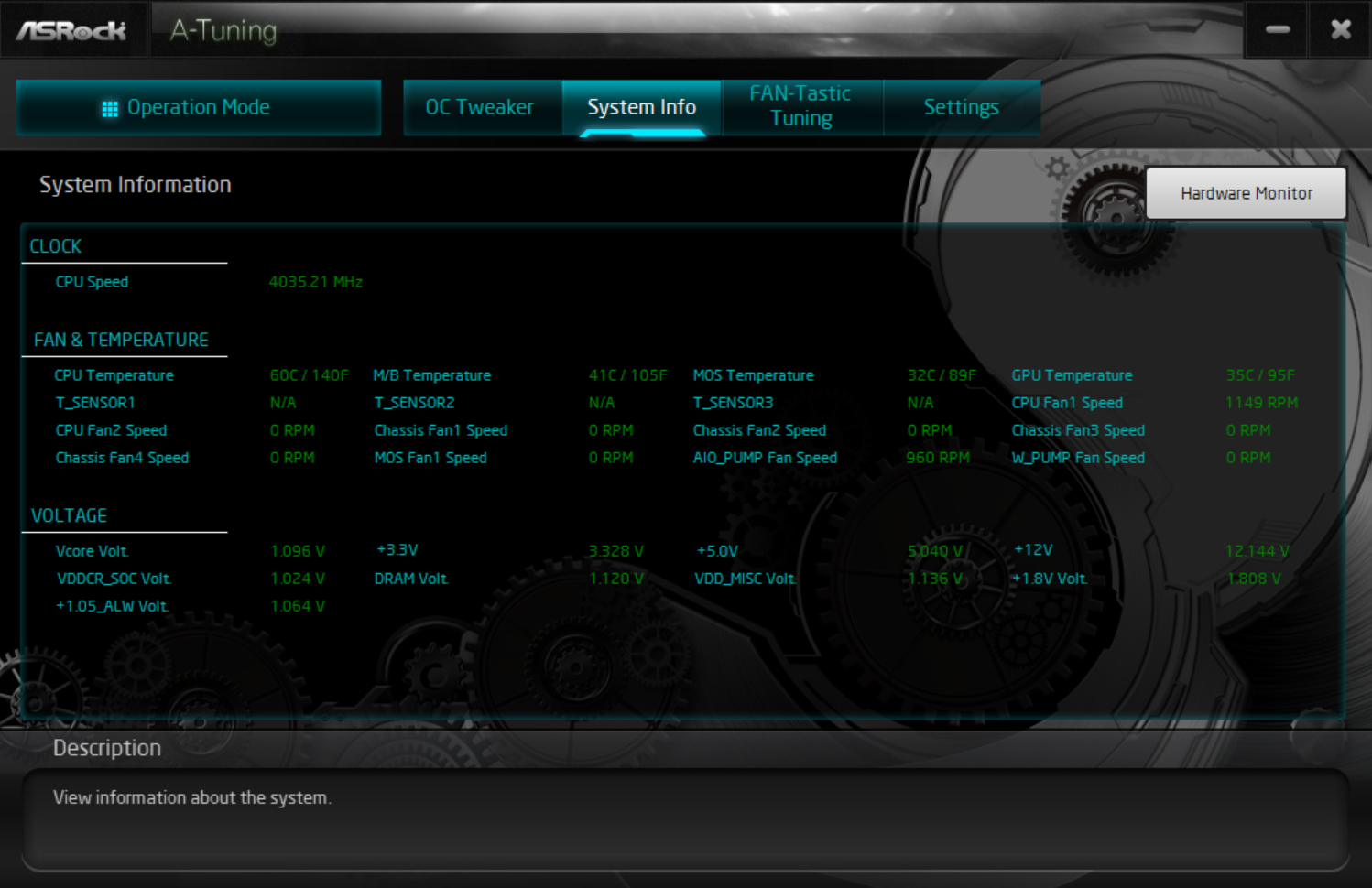Image resolution: width=1372 pixels, height=888 pixels.
Task: Click the CPU Temperature value
Action: click(309, 374)
